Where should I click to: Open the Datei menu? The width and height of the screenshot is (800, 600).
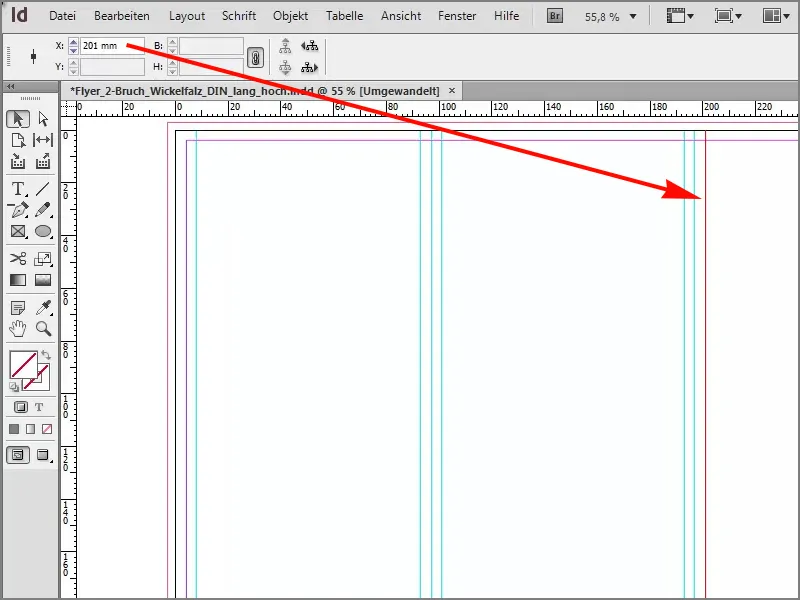(62, 16)
